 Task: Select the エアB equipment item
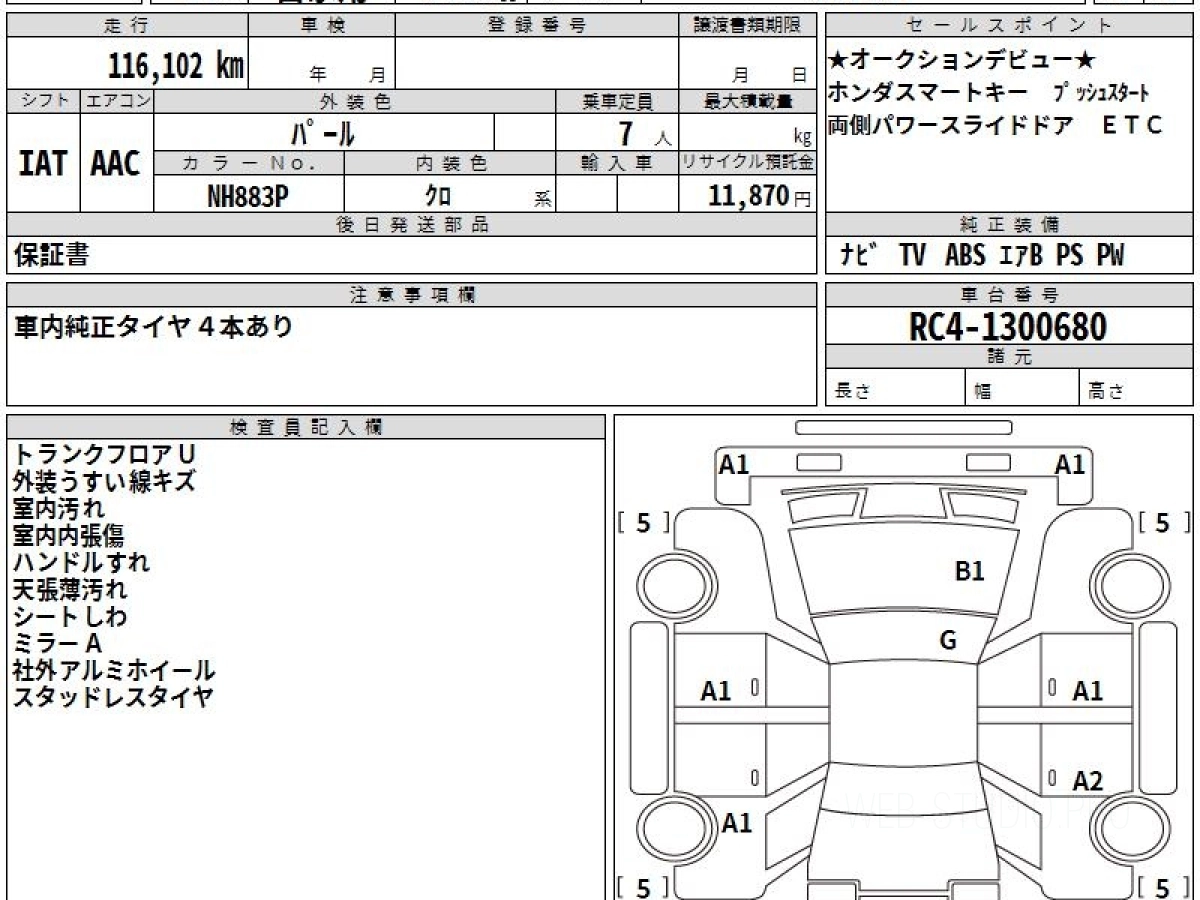[x=1021, y=256]
